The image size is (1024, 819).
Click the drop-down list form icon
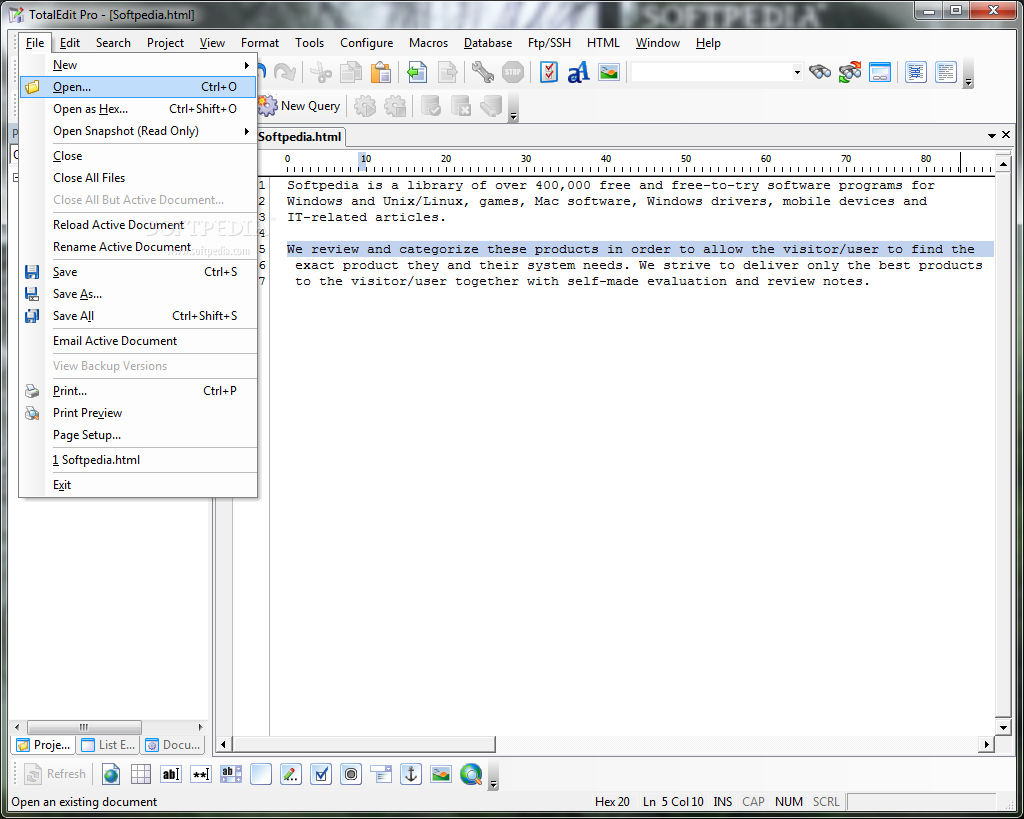click(x=381, y=774)
